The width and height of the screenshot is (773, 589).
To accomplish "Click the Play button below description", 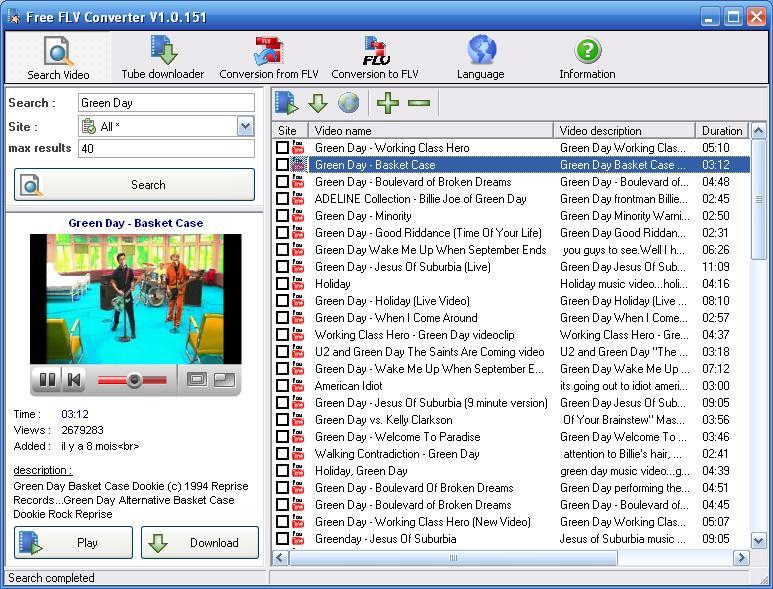I will click(x=73, y=543).
